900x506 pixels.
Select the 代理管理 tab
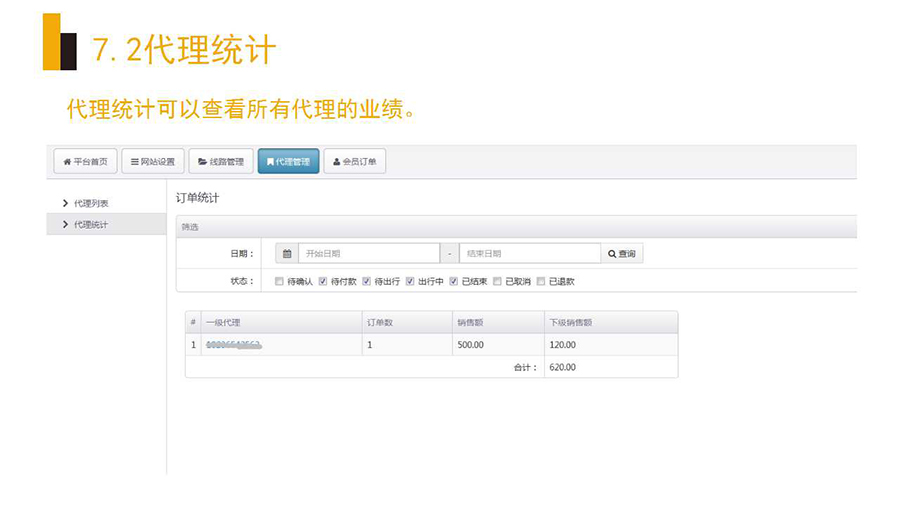coord(288,161)
